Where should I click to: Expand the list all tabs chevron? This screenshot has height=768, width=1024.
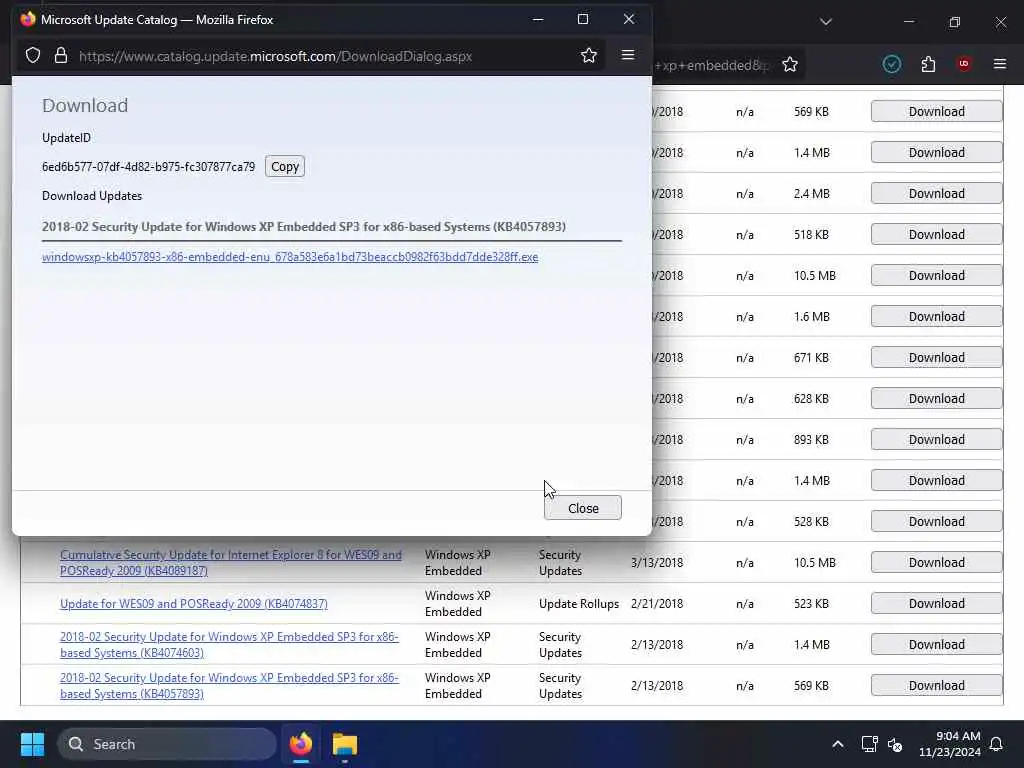point(825,22)
